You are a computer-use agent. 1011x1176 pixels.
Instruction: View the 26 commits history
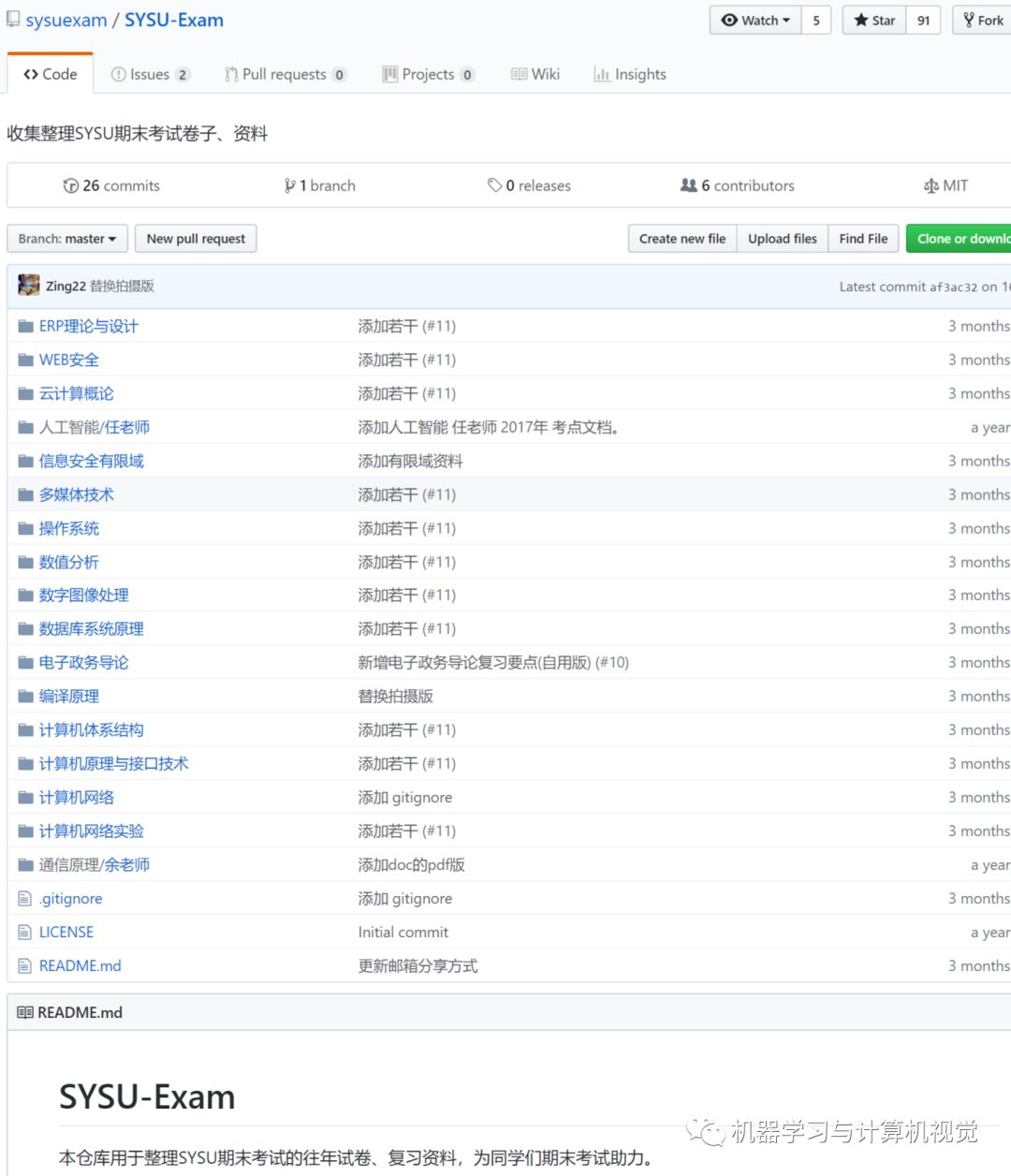pos(111,185)
